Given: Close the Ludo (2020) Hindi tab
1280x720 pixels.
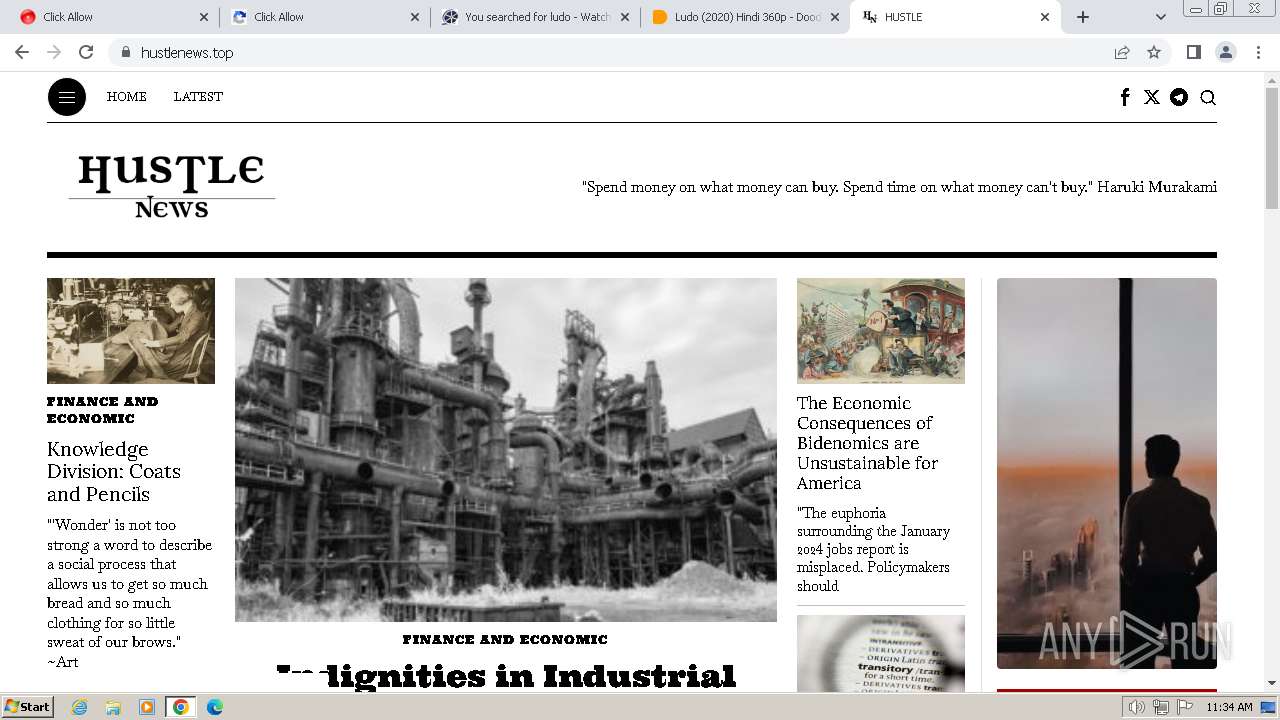Looking at the screenshot, I should [835, 17].
